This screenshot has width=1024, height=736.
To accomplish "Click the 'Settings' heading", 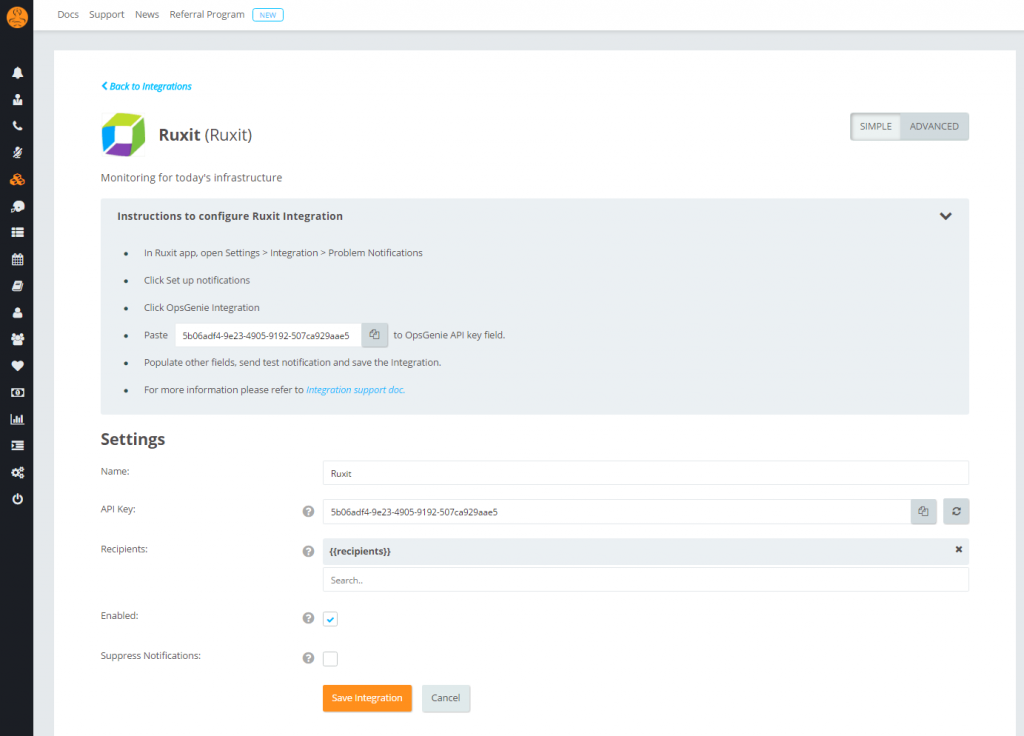I will click(133, 439).
